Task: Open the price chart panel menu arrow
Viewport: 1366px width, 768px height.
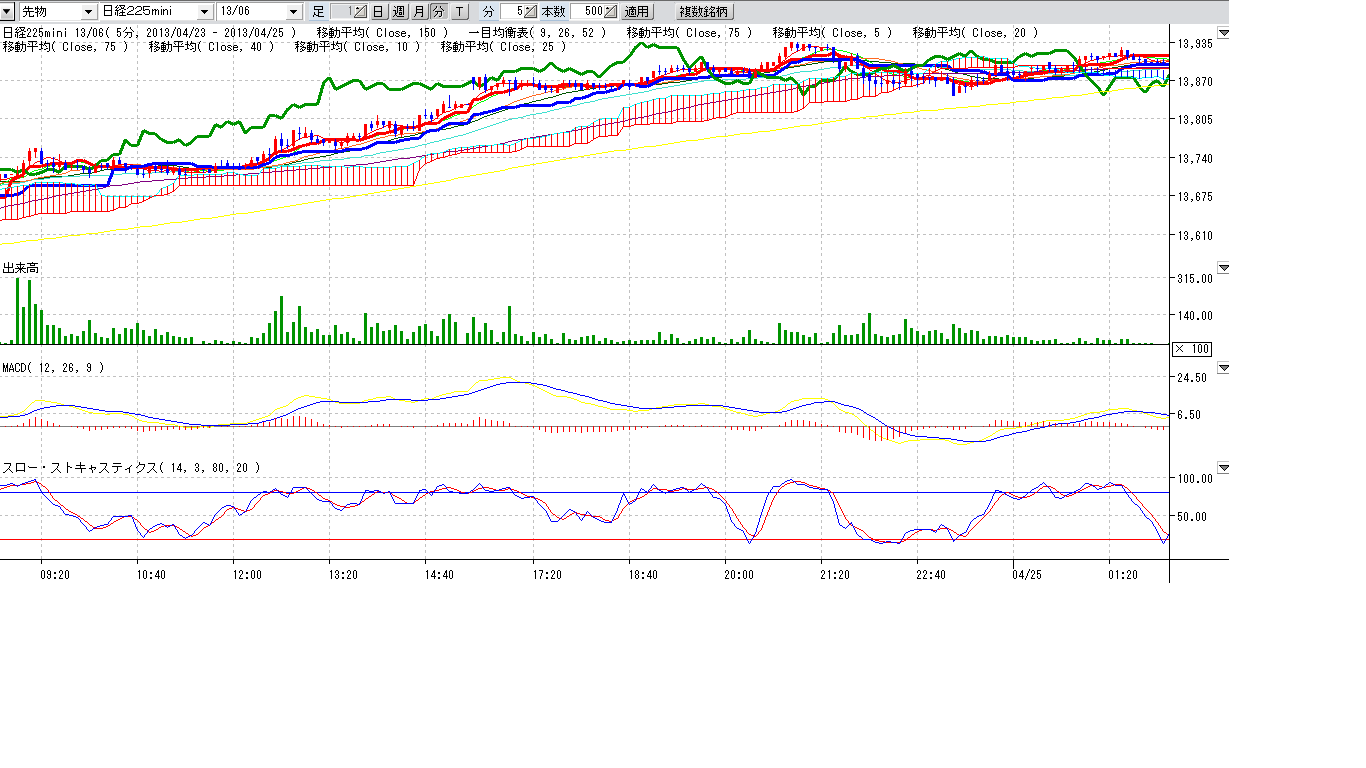Action: tap(1224, 33)
